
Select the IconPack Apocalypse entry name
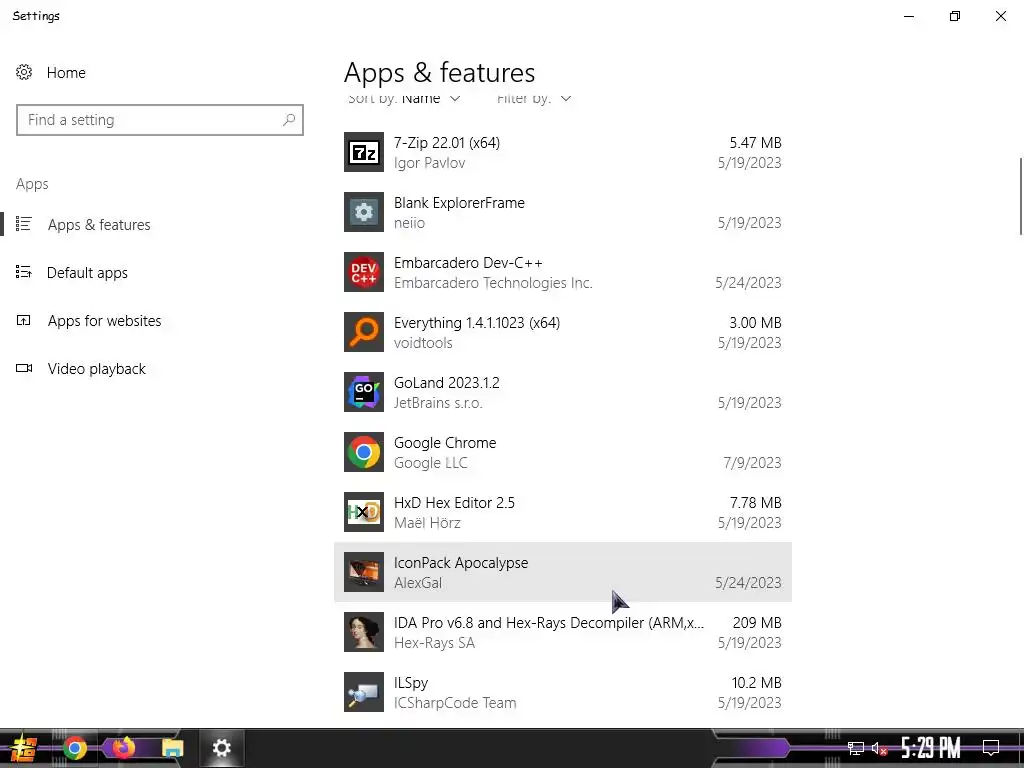(x=461, y=563)
